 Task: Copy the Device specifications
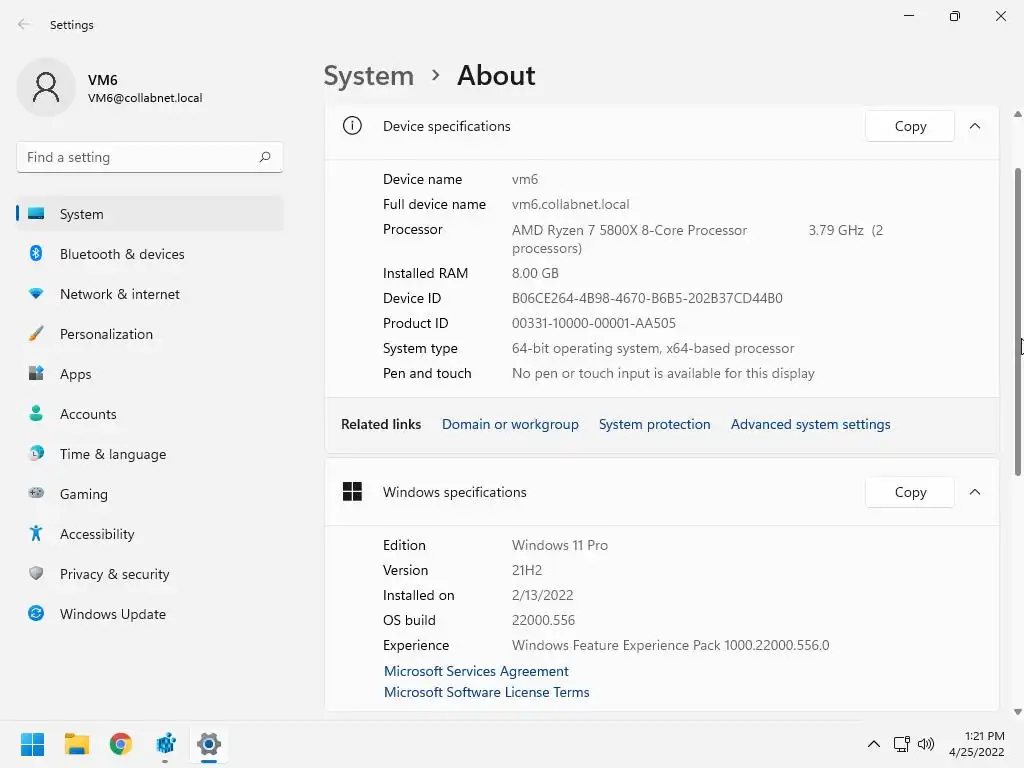click(x=910, y=126)
